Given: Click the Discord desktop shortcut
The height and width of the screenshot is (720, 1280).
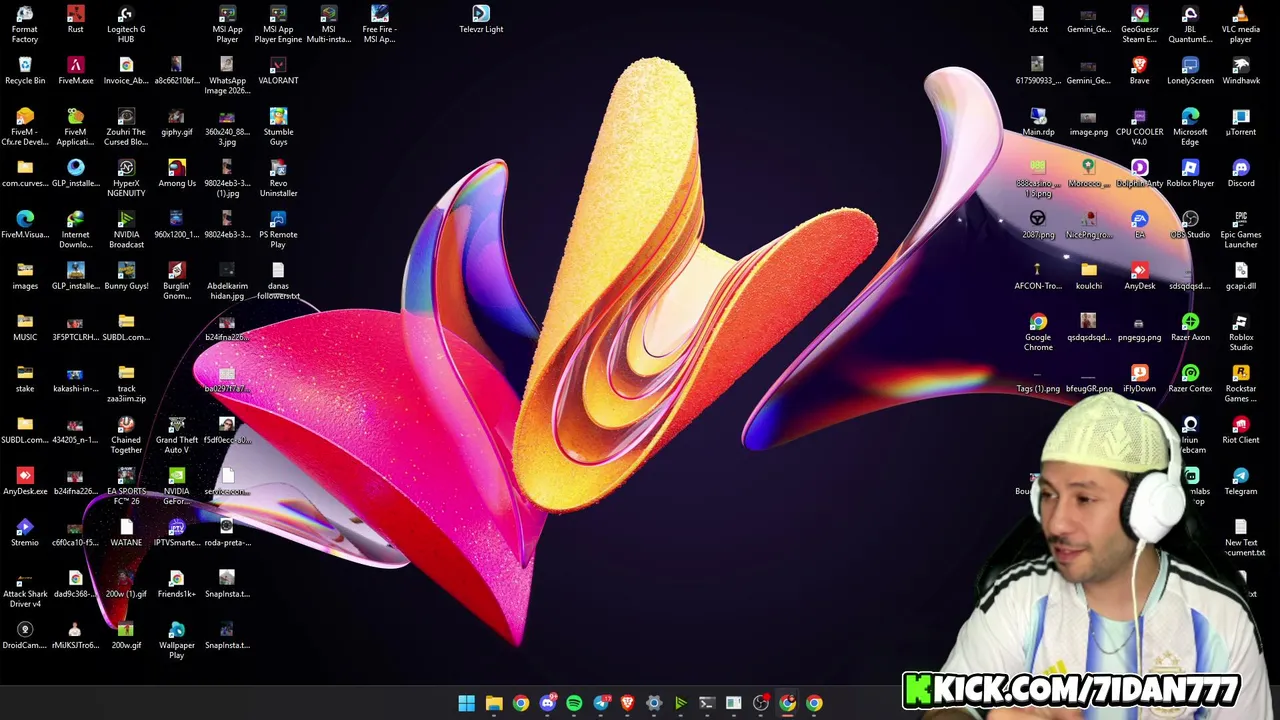Looking at the screenshot, I should [x=1241, y=173].
